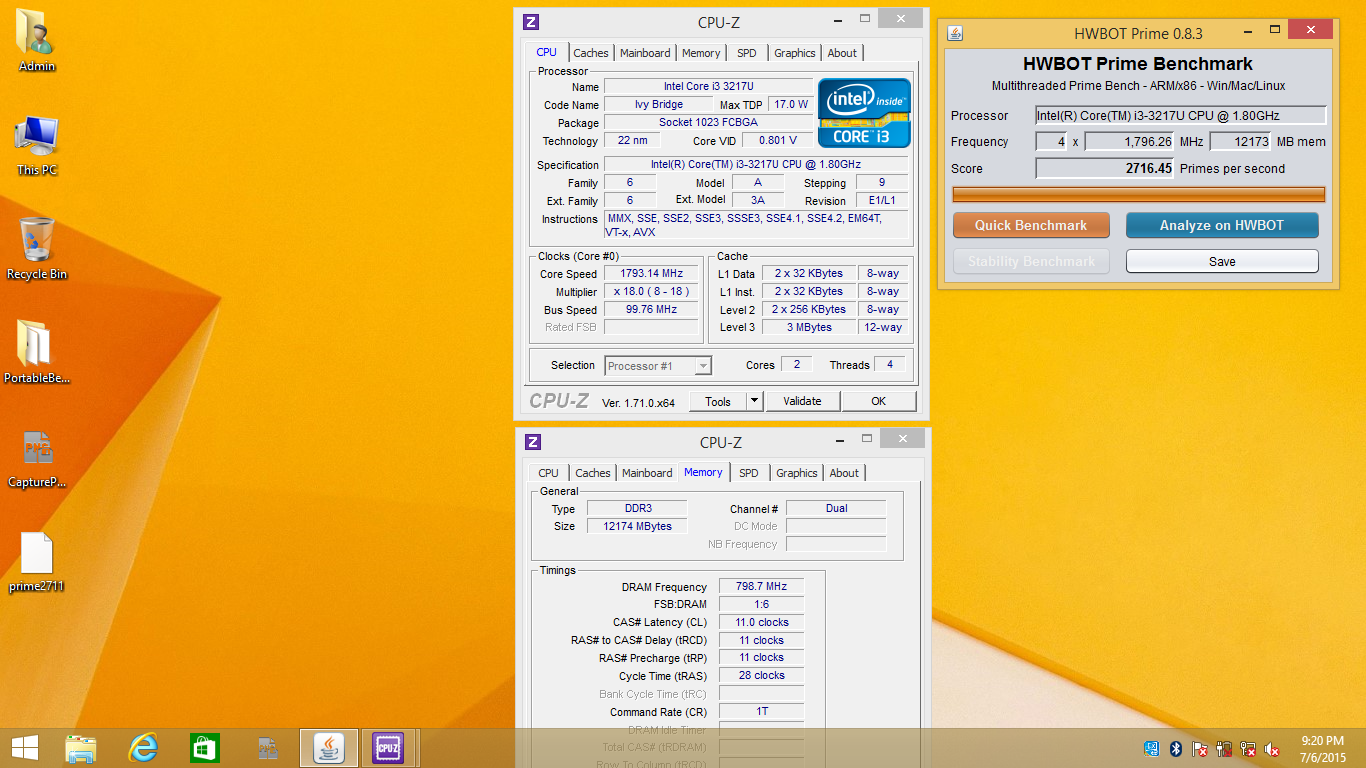Screen dimensions: 1366x768
Task: Click the Core VID value 0.801 V
Action: click(x=778, y=140)
